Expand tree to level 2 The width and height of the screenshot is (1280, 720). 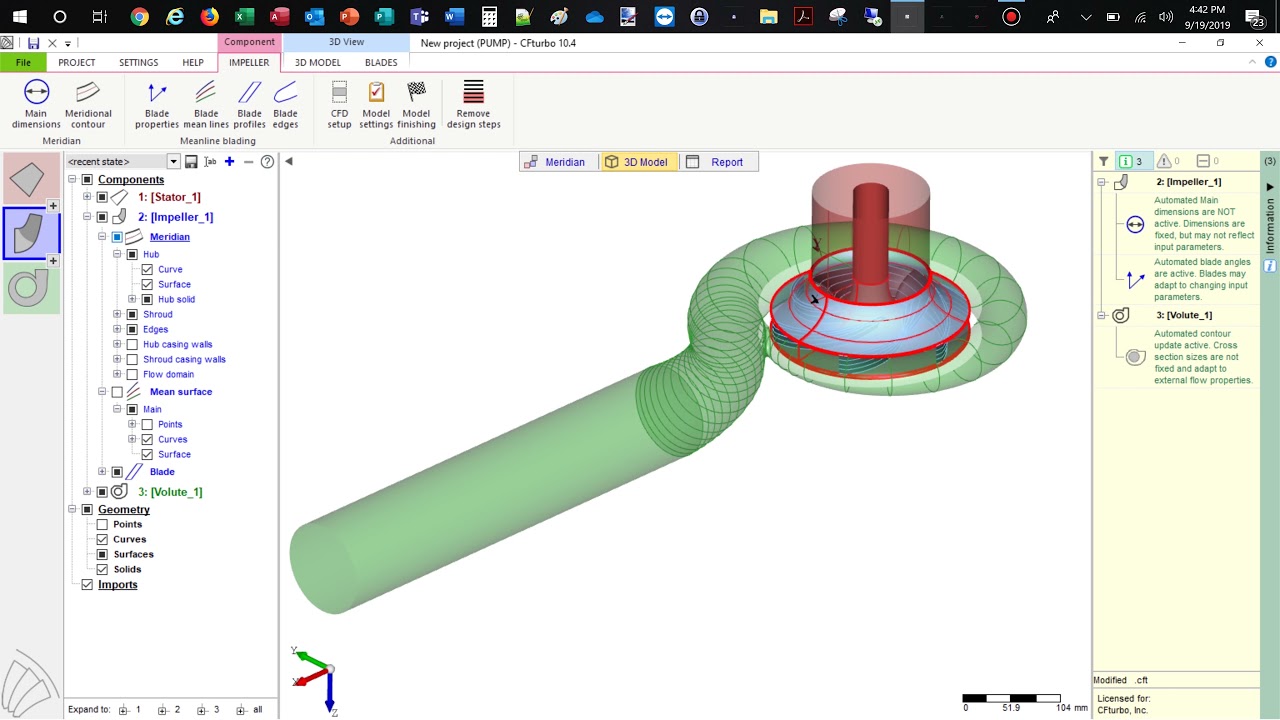pyautogui.click(x=169, y=709)
